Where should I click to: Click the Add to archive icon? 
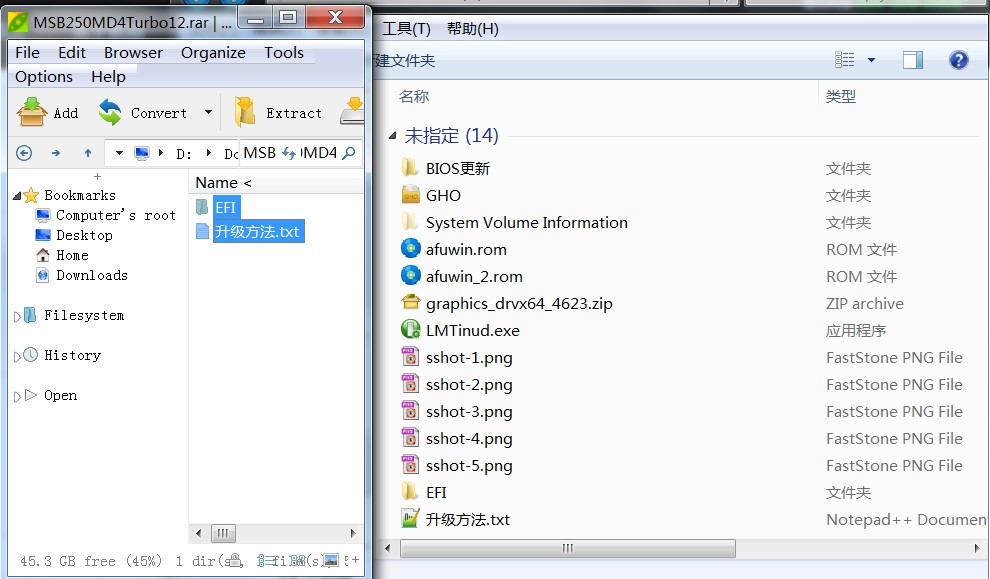[x=32, y=112]
